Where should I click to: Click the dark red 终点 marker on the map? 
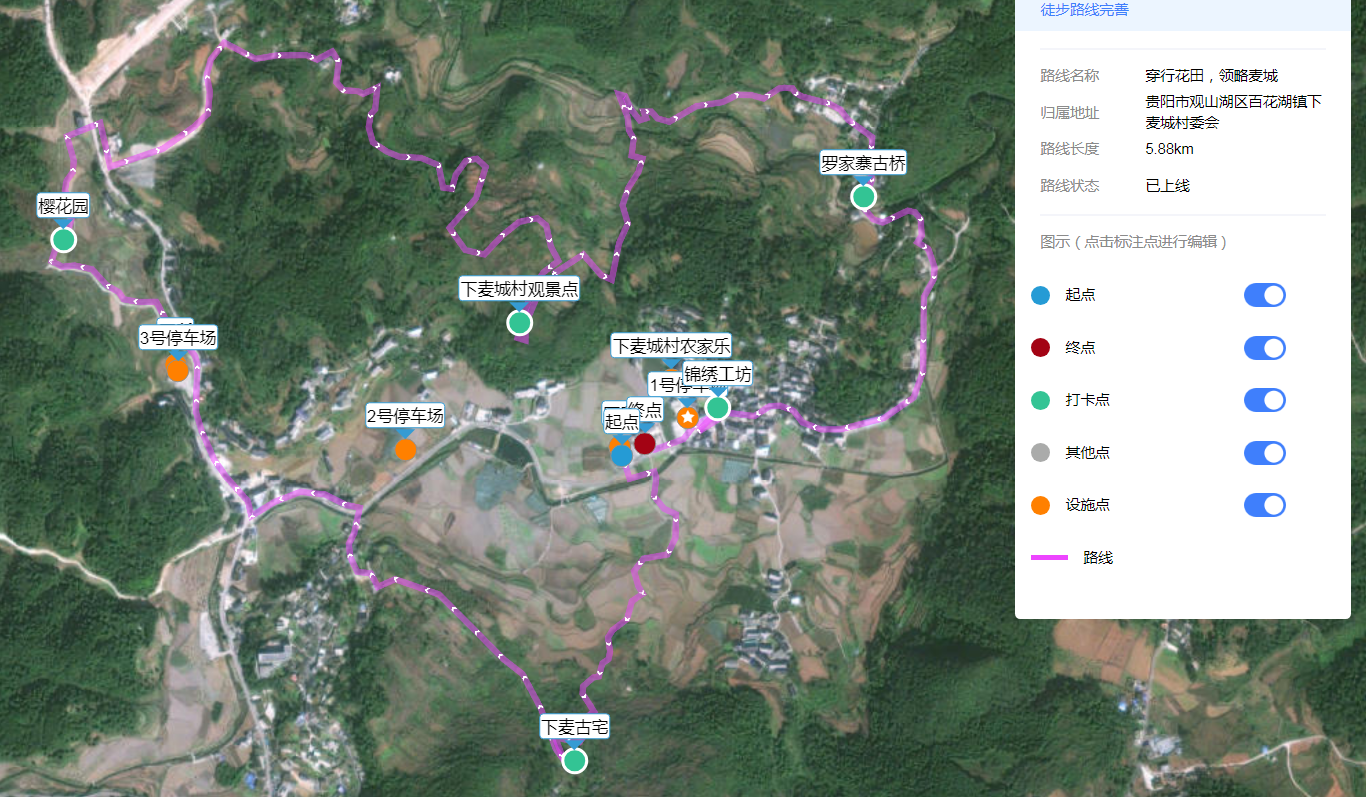645,443
